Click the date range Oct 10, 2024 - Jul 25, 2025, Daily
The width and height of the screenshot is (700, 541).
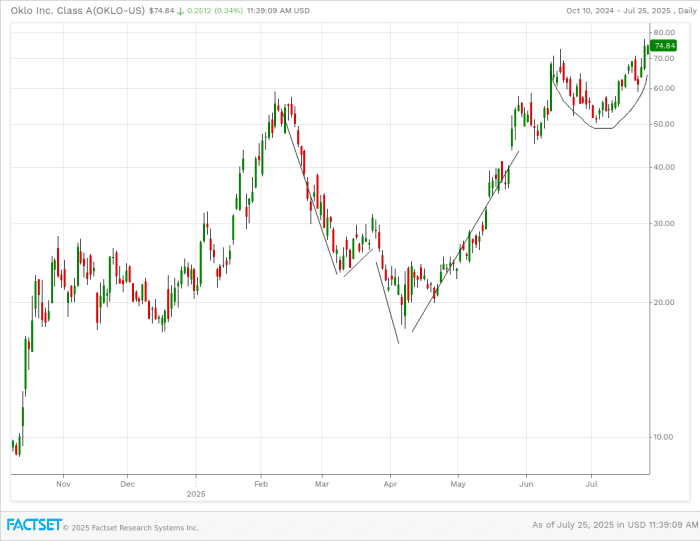click(631, 11)
